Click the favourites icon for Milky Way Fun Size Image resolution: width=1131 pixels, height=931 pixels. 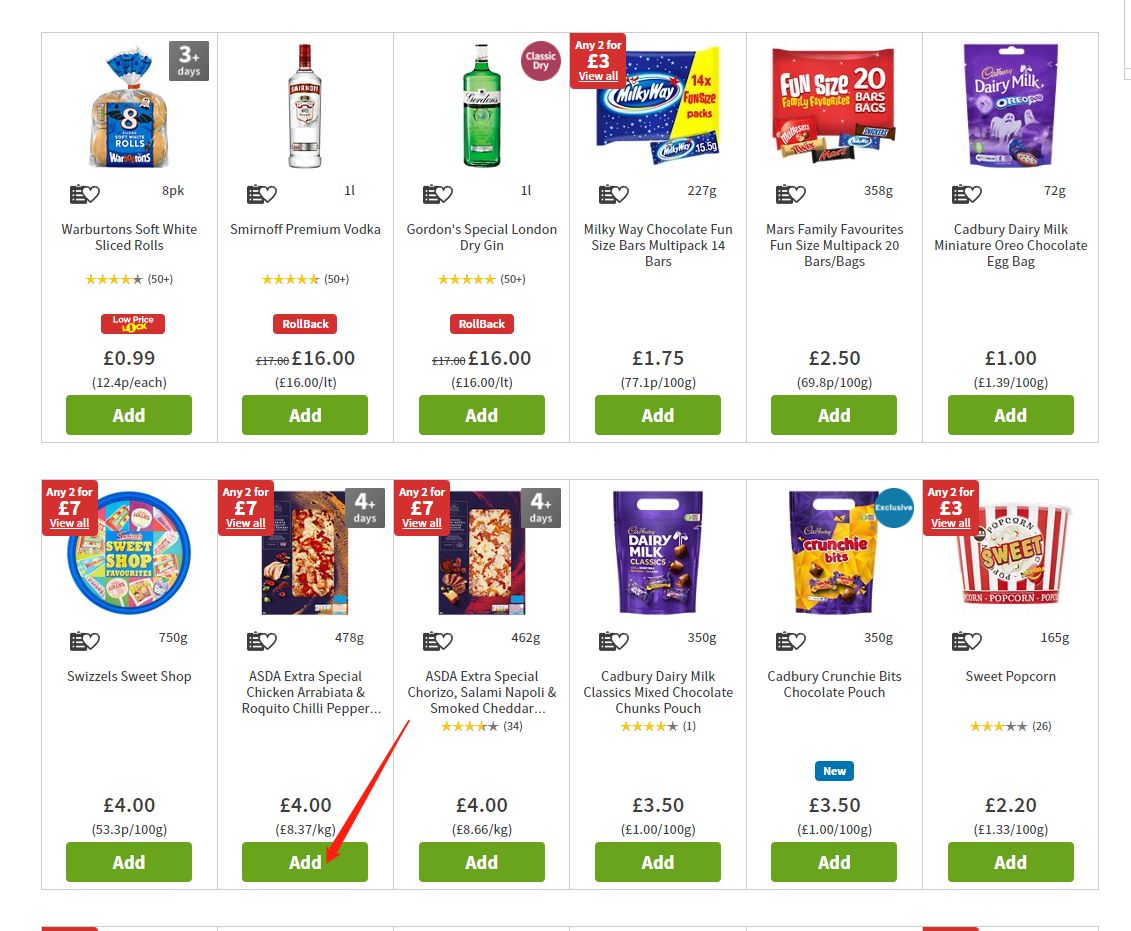click(x=613, y=193)
